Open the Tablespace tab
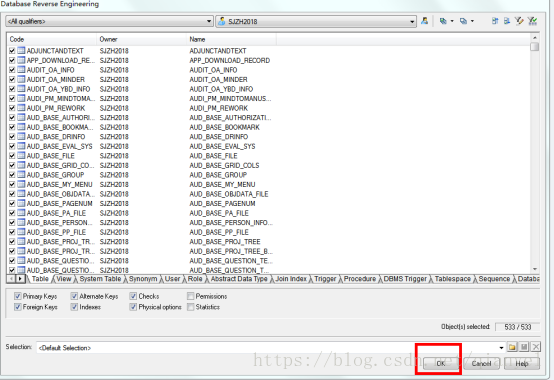This screenshot has height=380, width=554. [453, 279]
